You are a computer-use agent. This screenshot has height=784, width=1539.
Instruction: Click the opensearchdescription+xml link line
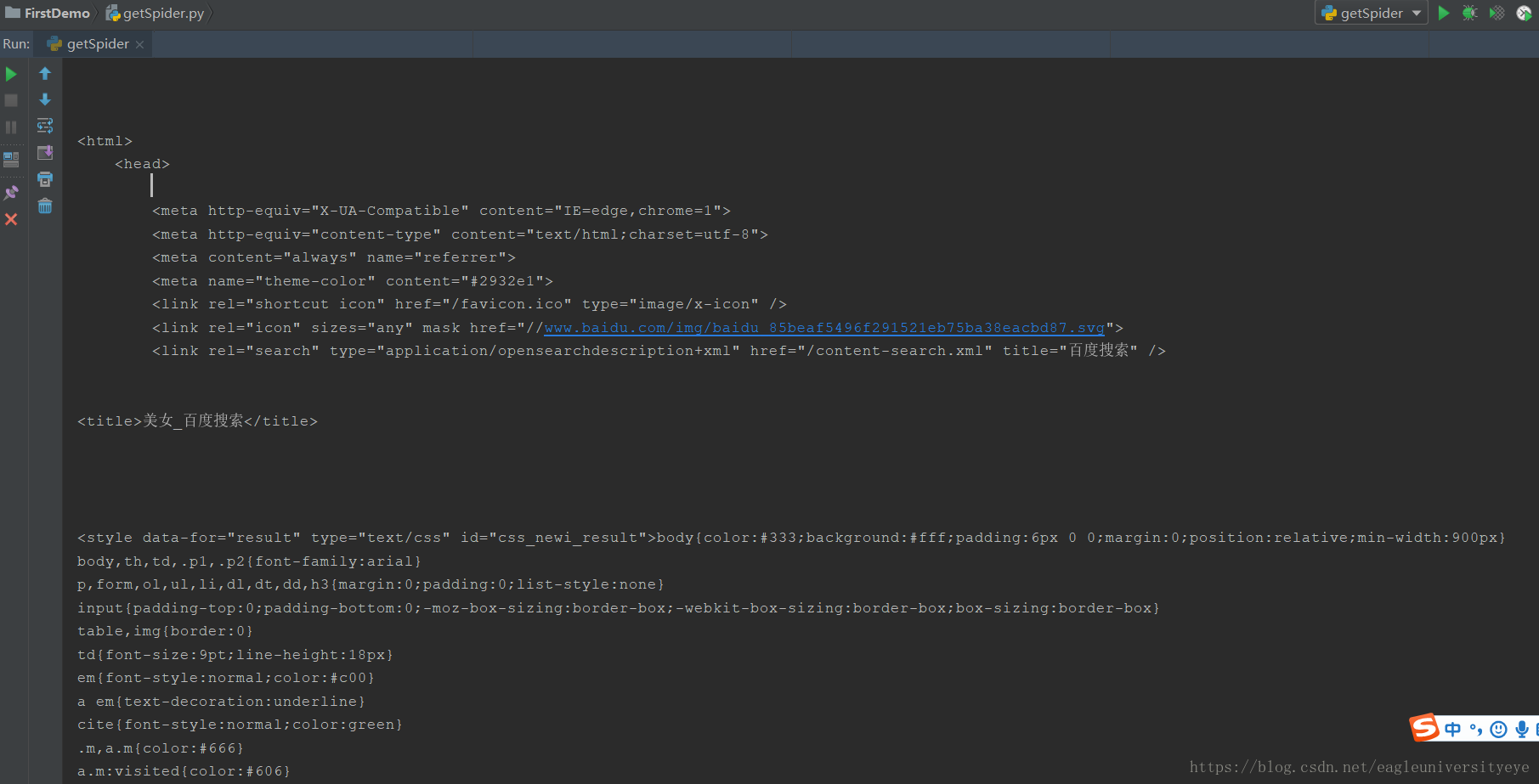[659, 351]
